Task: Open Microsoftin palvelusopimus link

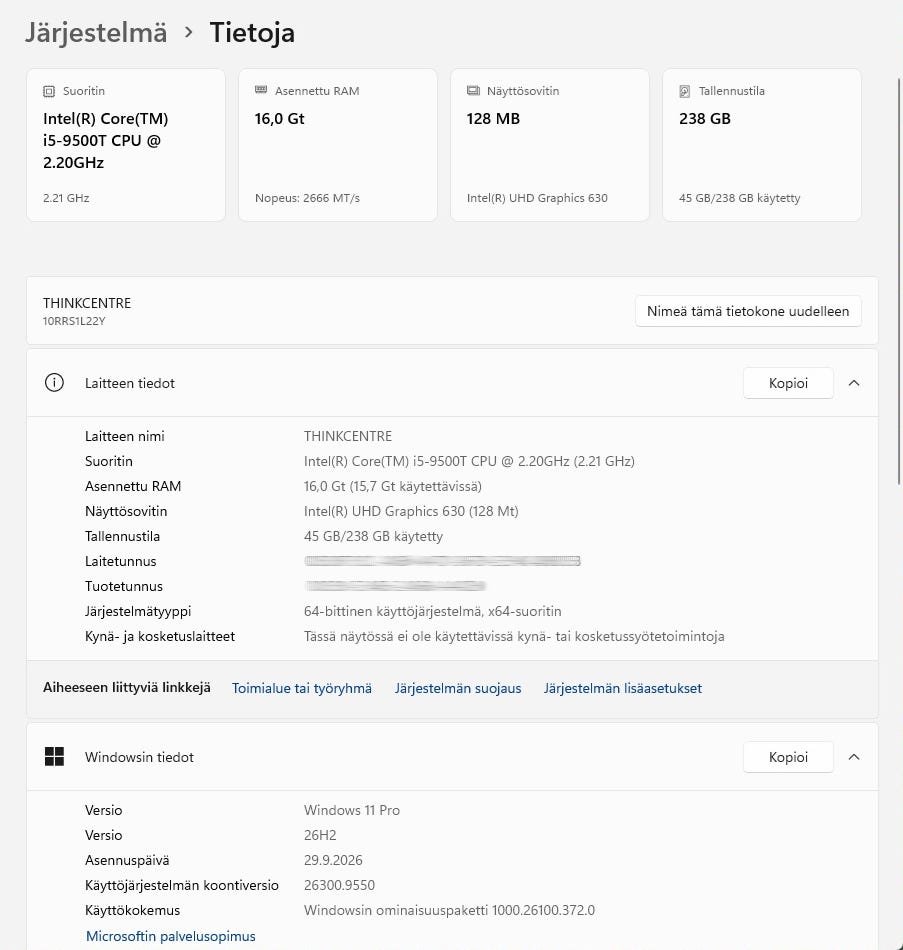Action: coord(171,936)
